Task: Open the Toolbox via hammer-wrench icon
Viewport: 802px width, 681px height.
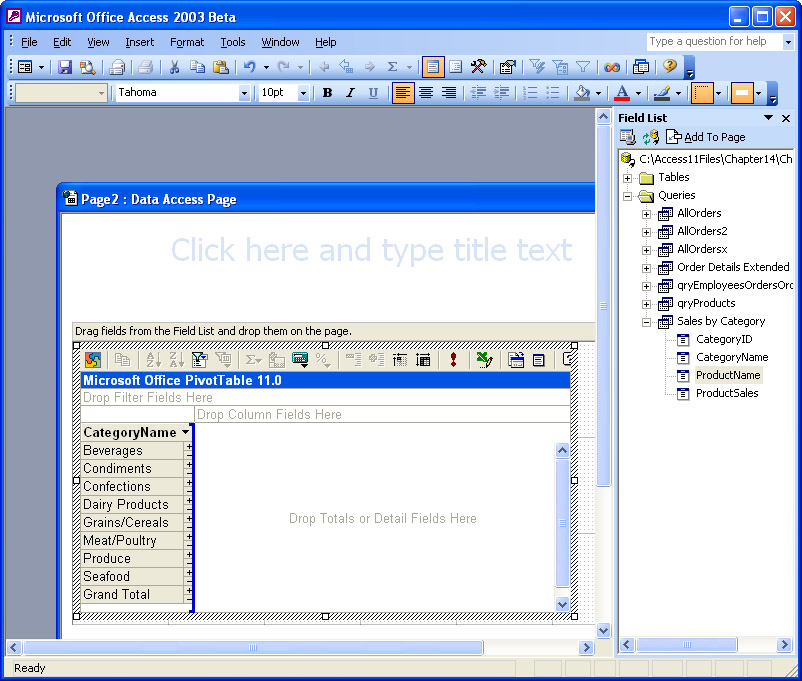Action: pyautogui.click(x=479, y=67)
